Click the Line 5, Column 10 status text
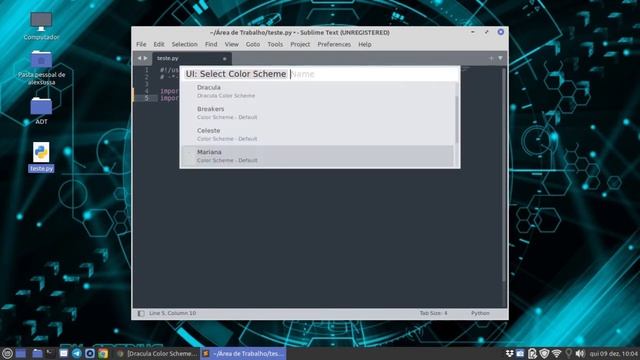This screenshot has width=640, height=360. pyautogui.click(x=172, y=313)
